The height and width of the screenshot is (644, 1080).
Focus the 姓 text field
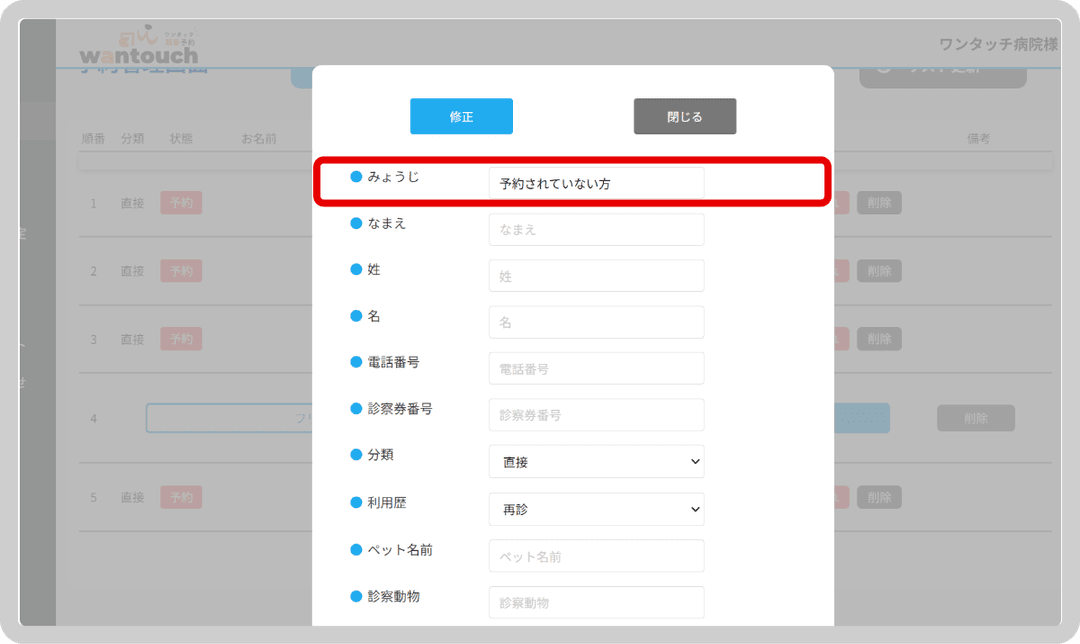coord(596,276)
